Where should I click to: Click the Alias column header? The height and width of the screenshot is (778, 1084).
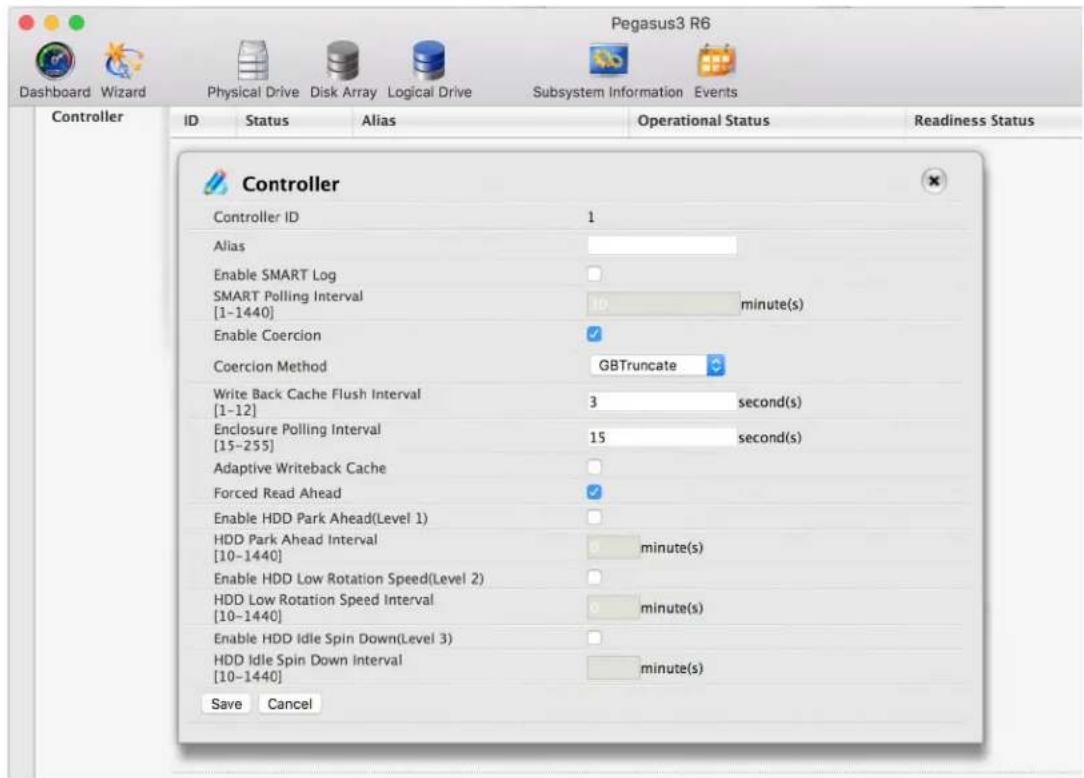378,120
